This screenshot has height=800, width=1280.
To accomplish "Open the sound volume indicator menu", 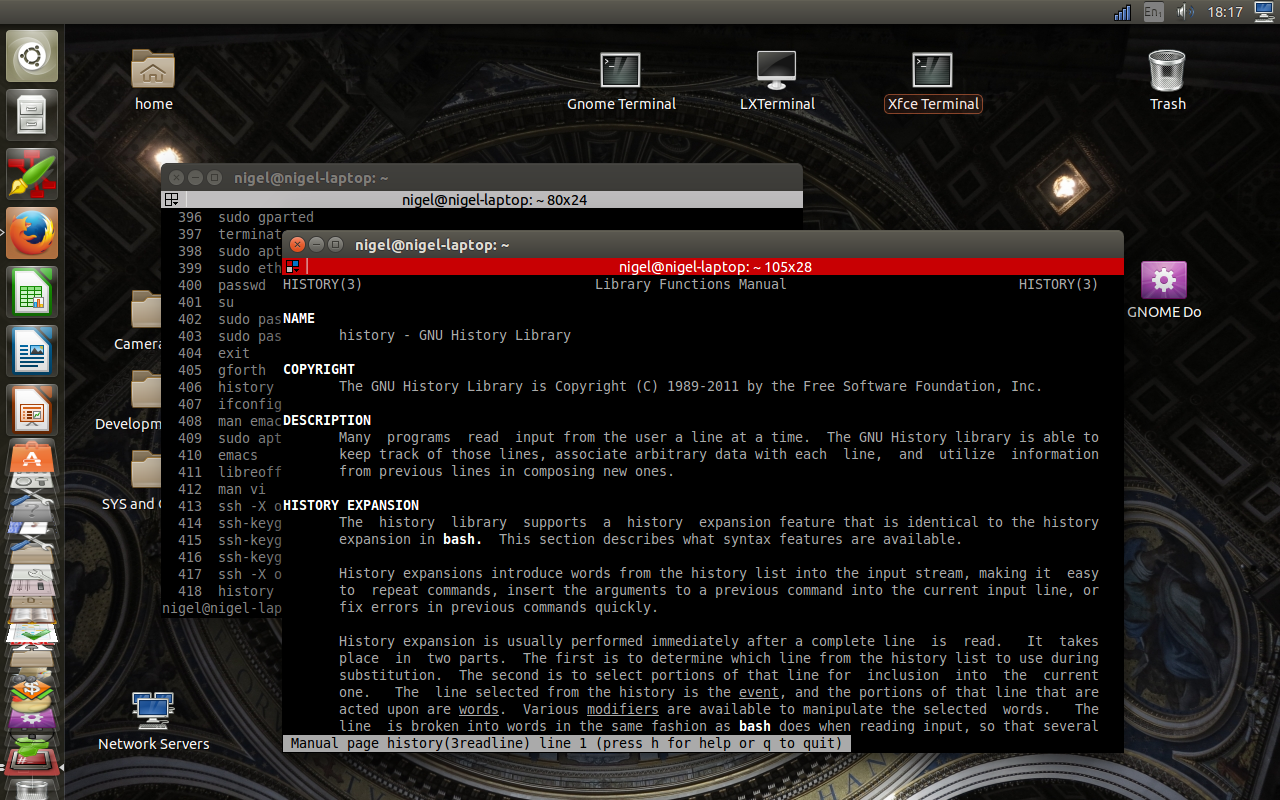I will pos(1185,12).
